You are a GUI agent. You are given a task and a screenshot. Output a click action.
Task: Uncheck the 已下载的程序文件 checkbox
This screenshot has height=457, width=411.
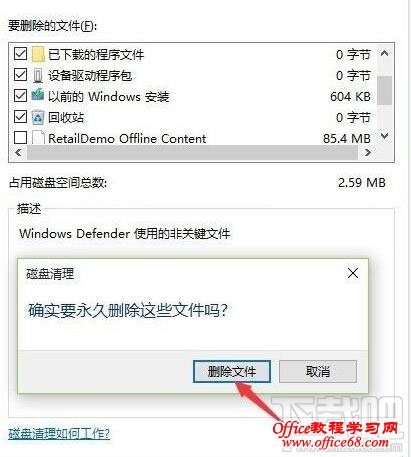(20, 54)
